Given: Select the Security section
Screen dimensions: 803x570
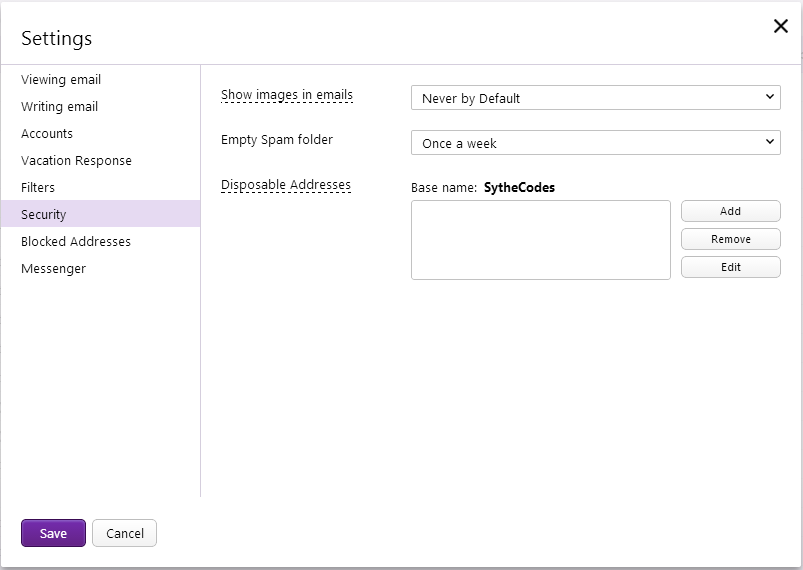Looking at the screenshot, I should pos(100,214).
